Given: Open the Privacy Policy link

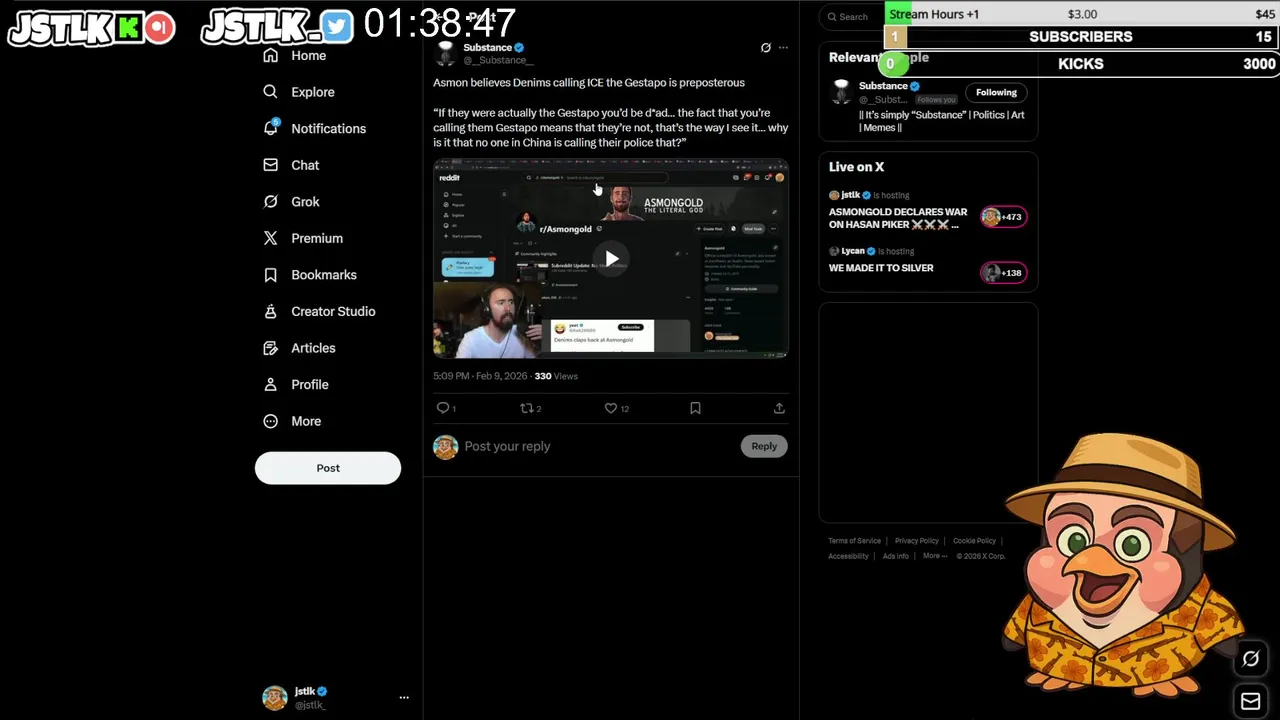Looking at the screenshot, I should (x=916, y=541).
